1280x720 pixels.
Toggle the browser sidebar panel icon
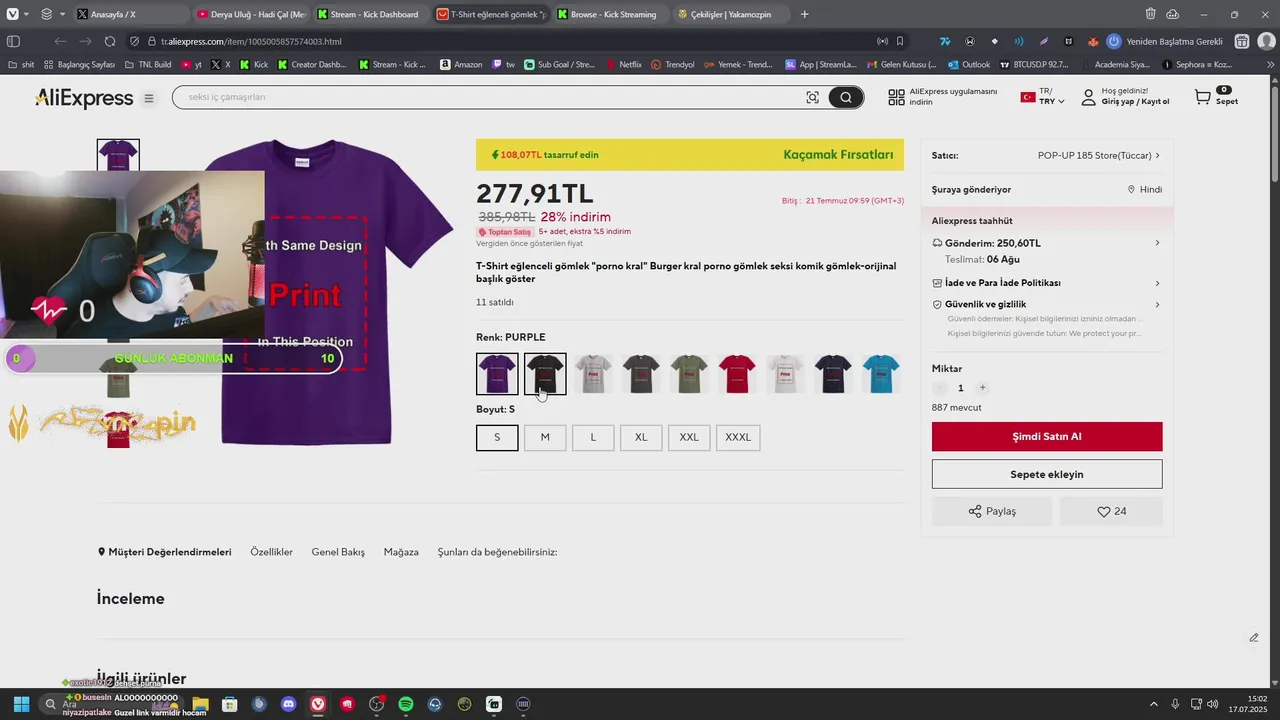13,41
